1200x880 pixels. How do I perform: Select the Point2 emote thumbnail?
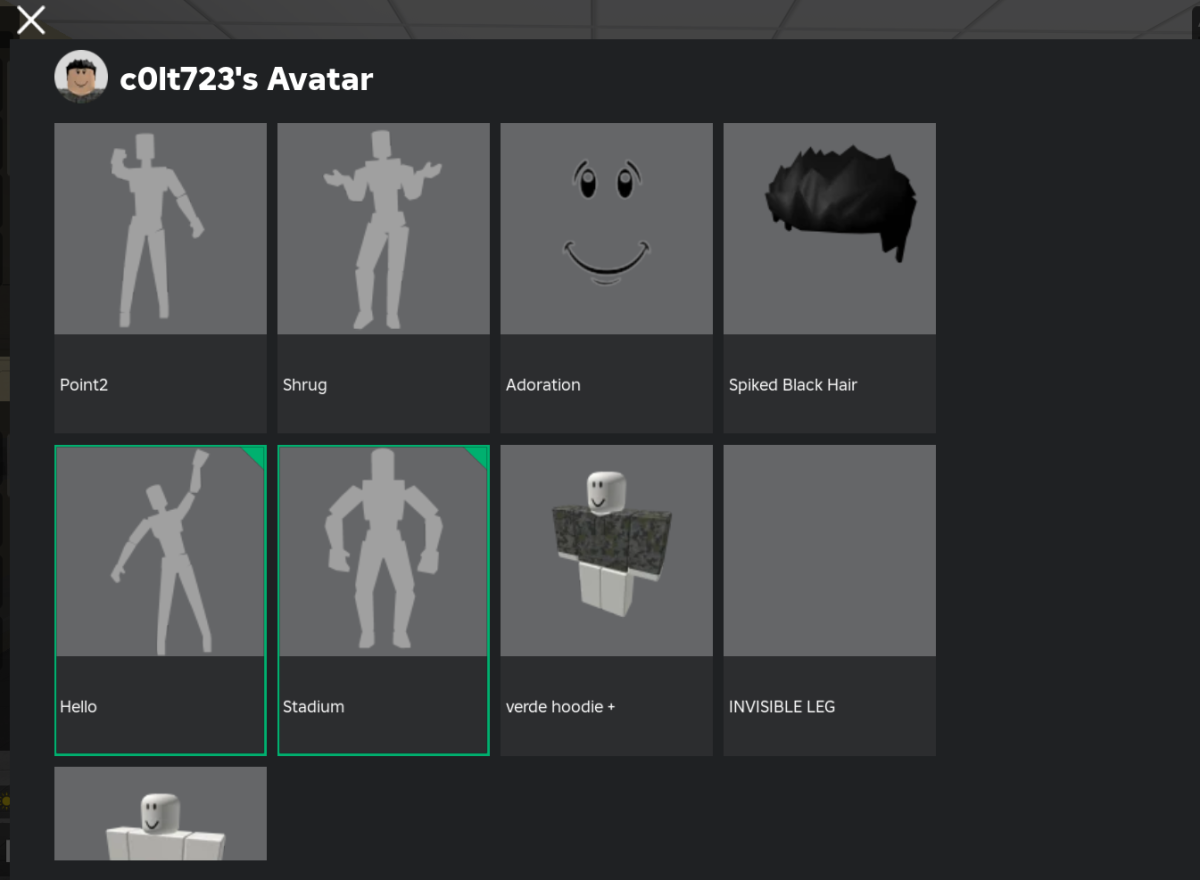pyautogui.click(x=160, y=229)
